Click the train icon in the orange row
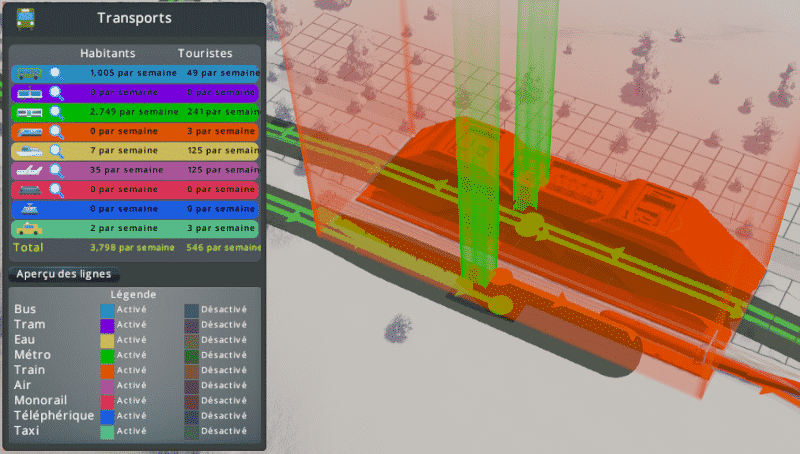The width and height of the screenshot is (800, 454). 29,131
